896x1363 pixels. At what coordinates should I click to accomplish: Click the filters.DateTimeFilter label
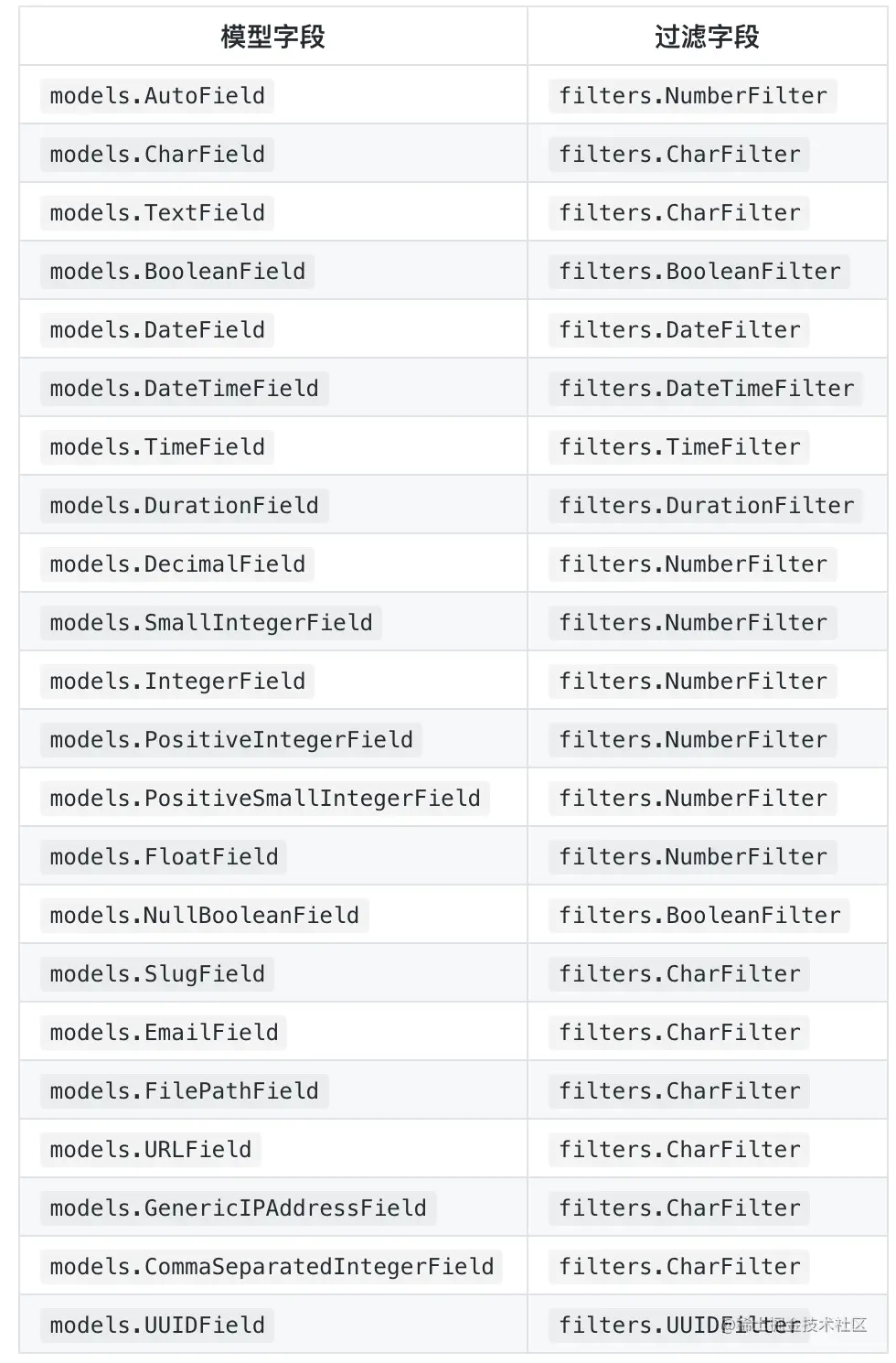706,388
